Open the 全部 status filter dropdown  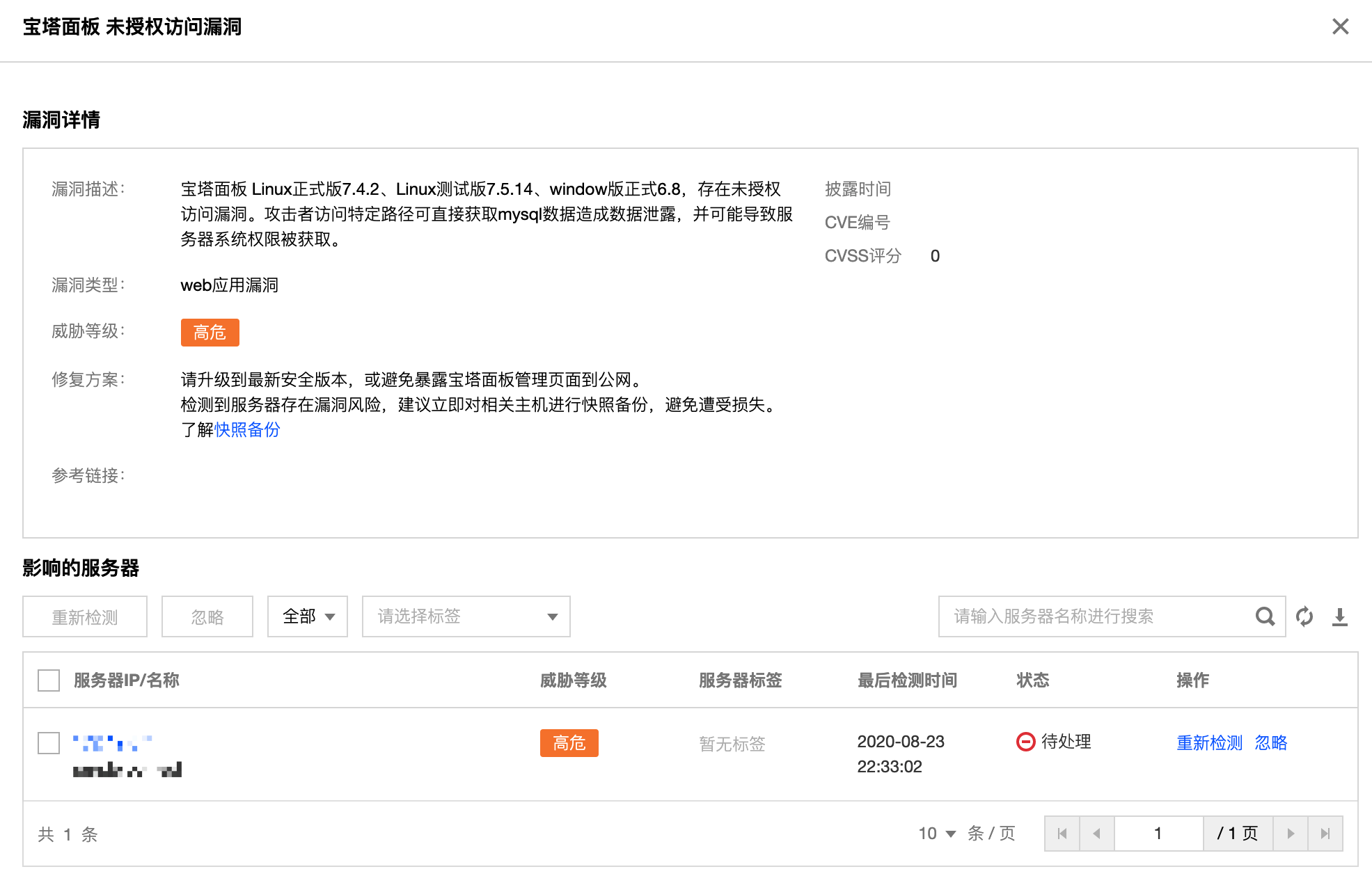pos(308,616)
